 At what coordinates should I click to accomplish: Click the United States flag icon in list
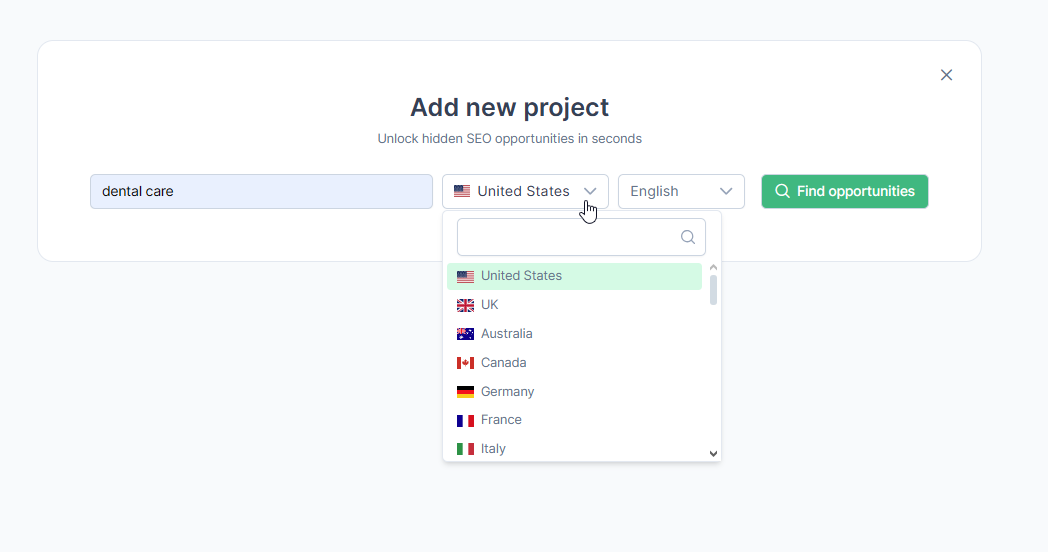coord(465,277)
